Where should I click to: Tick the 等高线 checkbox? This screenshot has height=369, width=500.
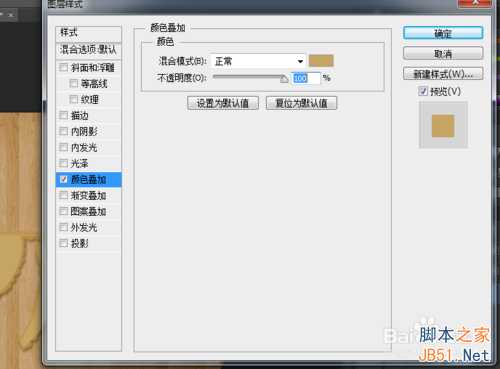tap(74, 83)
